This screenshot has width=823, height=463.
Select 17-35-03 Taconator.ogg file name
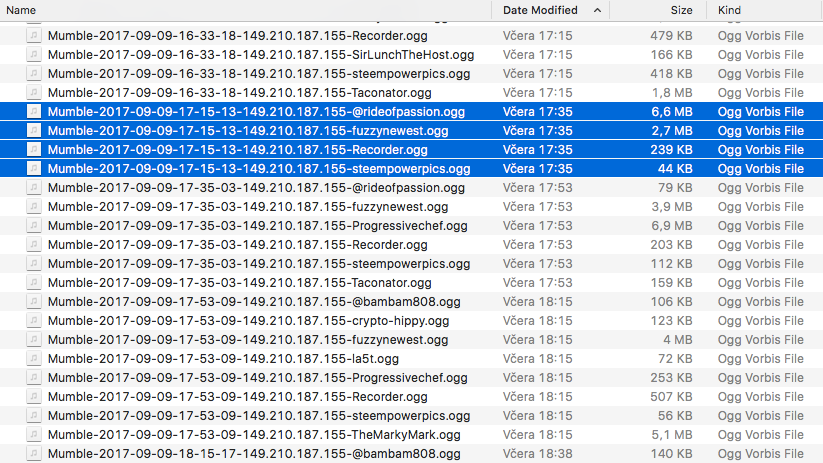point(239,282)
